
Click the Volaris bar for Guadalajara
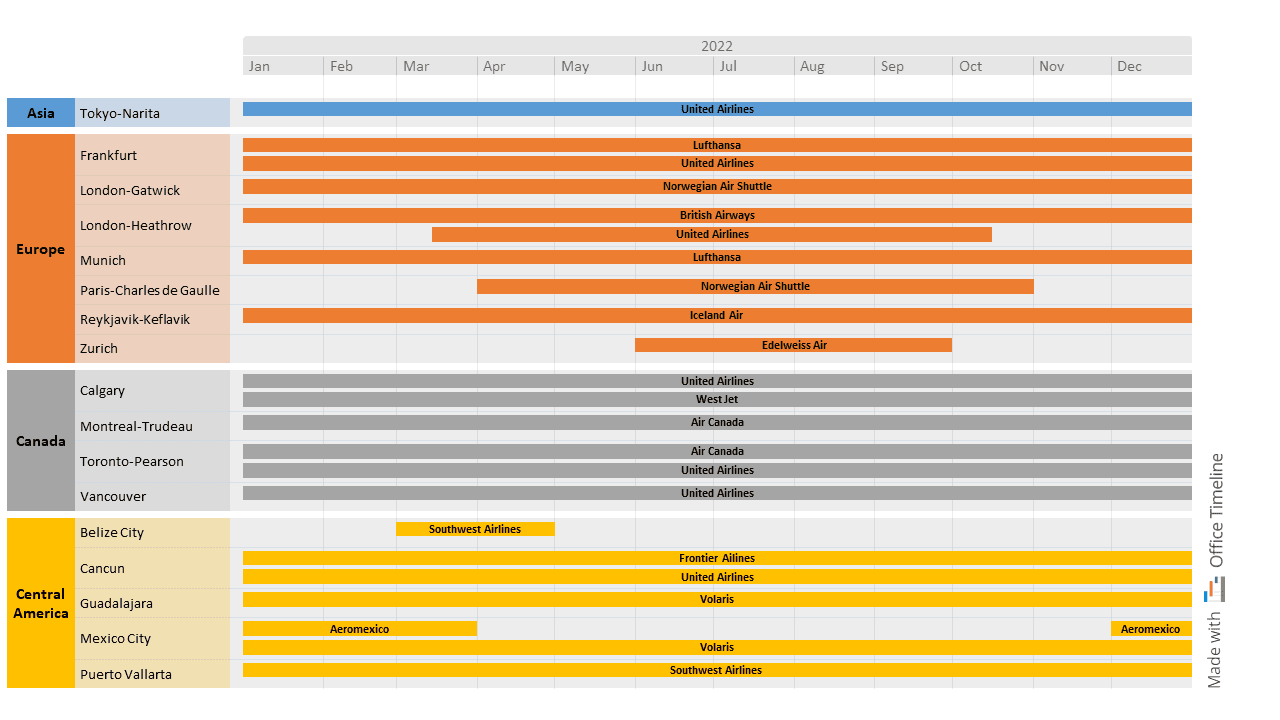[x=716, y=599]
